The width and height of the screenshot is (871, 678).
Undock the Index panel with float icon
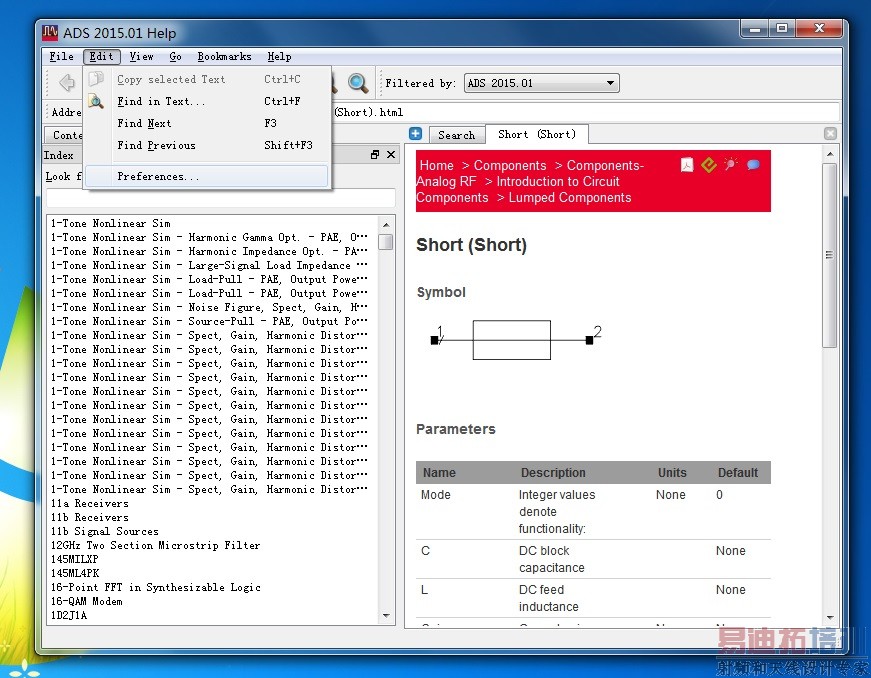click(x=375, y=155)
